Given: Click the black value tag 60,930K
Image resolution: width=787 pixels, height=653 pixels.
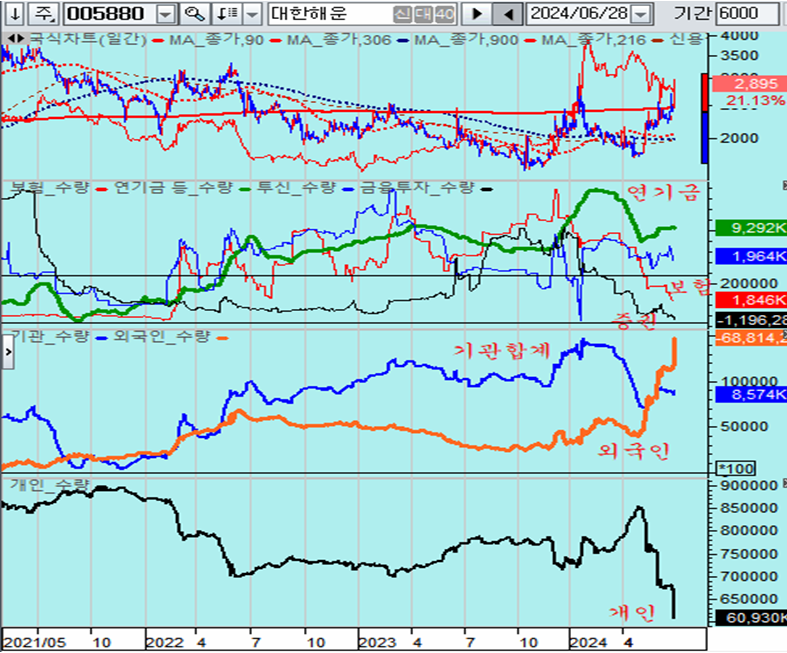Looking at the screenshot, I should click(x=751, y=617).
